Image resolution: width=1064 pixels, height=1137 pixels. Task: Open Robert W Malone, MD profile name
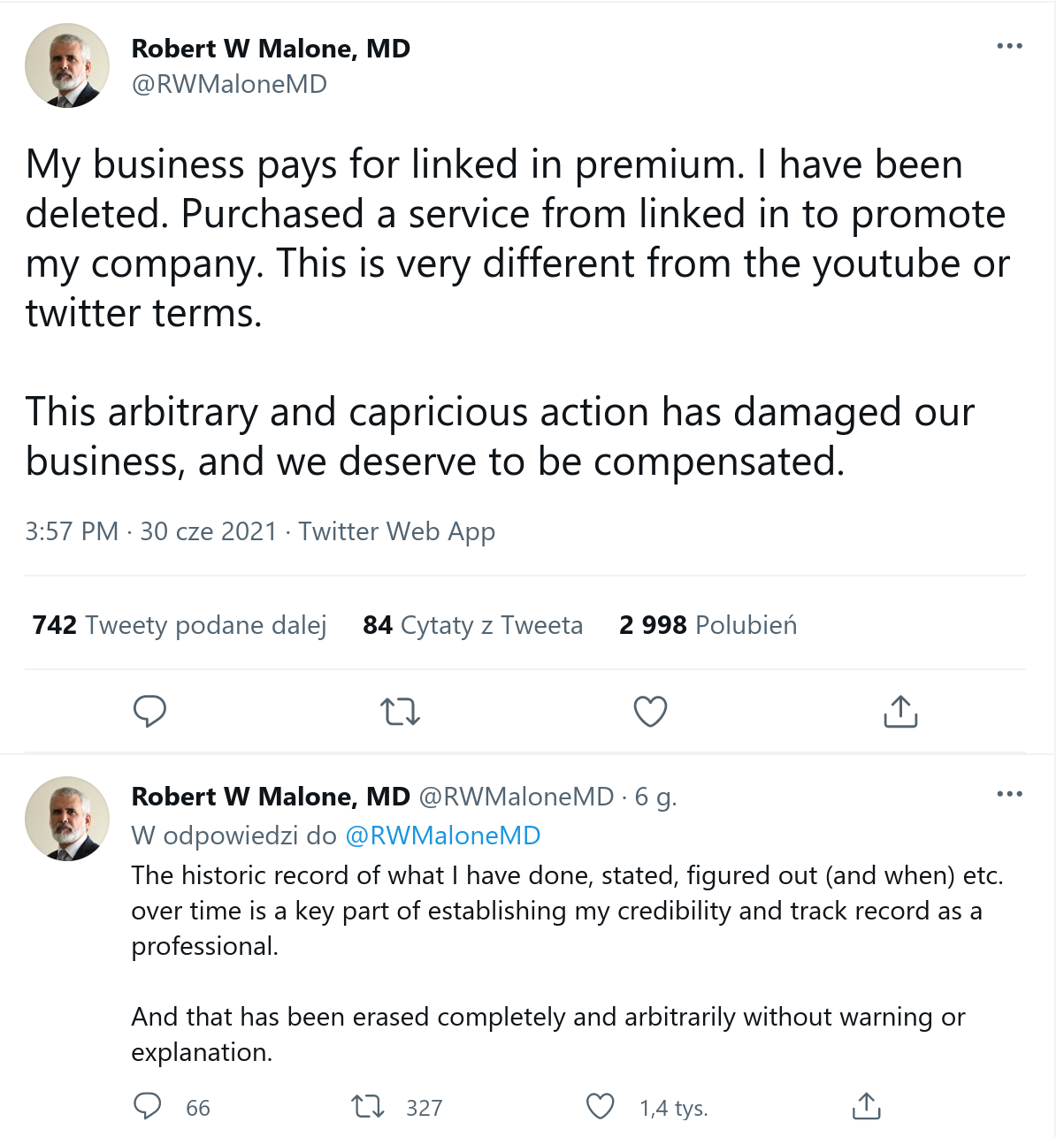click(271, 49)
